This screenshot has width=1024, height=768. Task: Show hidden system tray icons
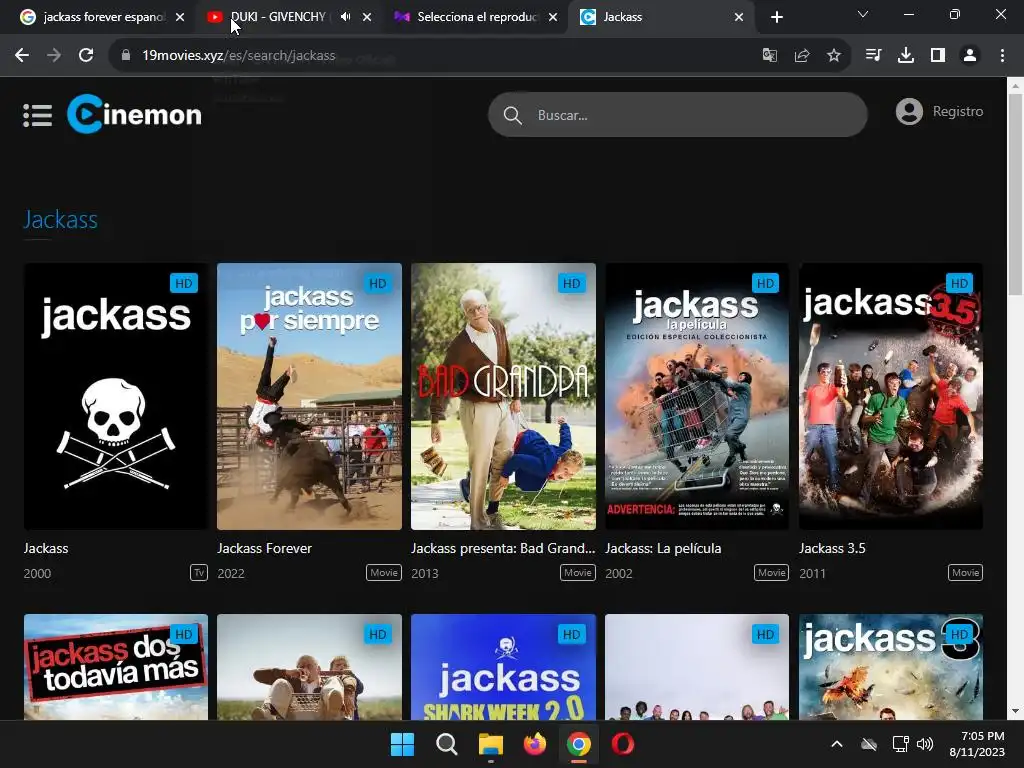[x=837, y=744]
